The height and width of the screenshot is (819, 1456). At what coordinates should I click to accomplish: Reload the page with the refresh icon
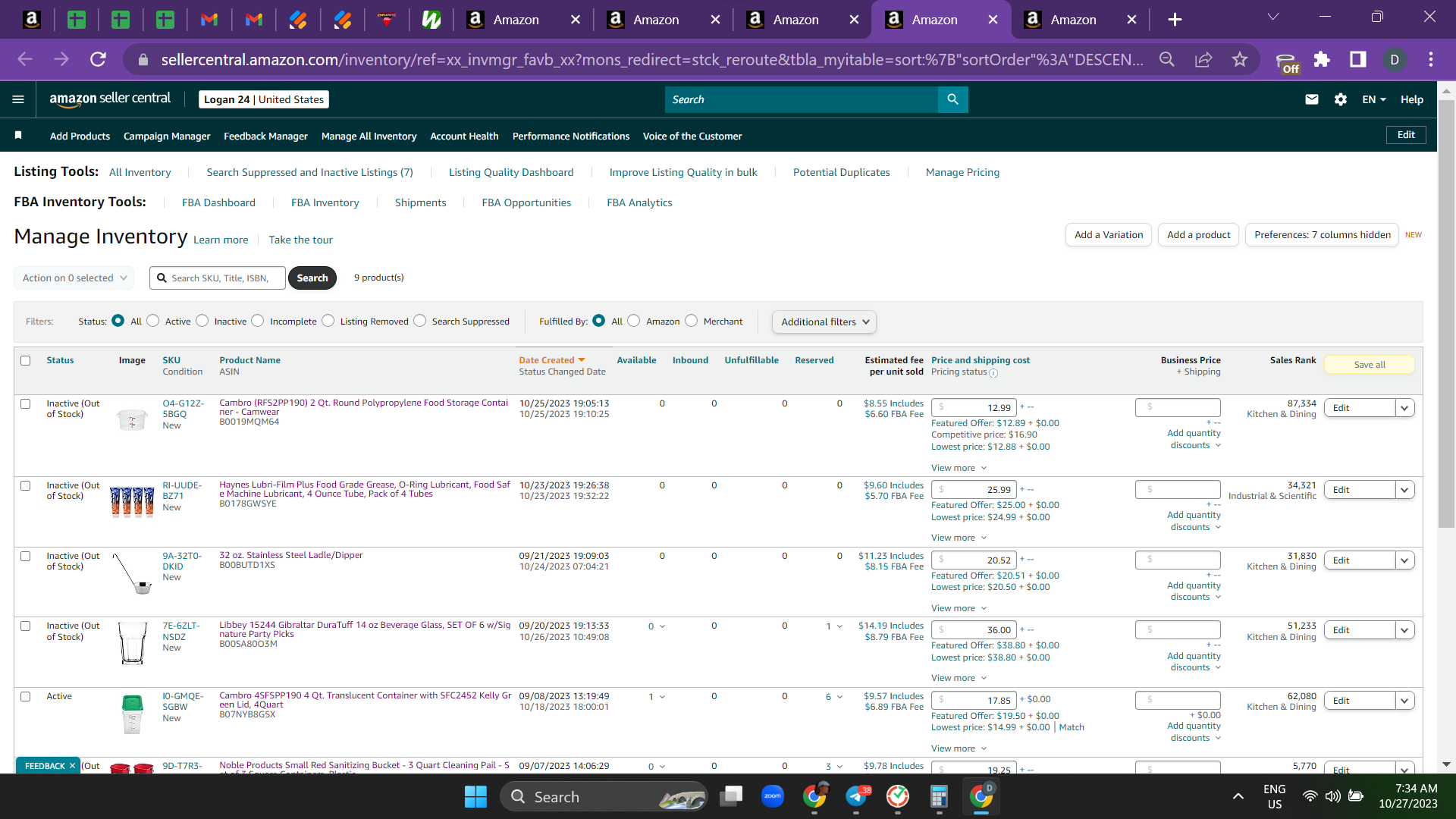click(98, 59)
